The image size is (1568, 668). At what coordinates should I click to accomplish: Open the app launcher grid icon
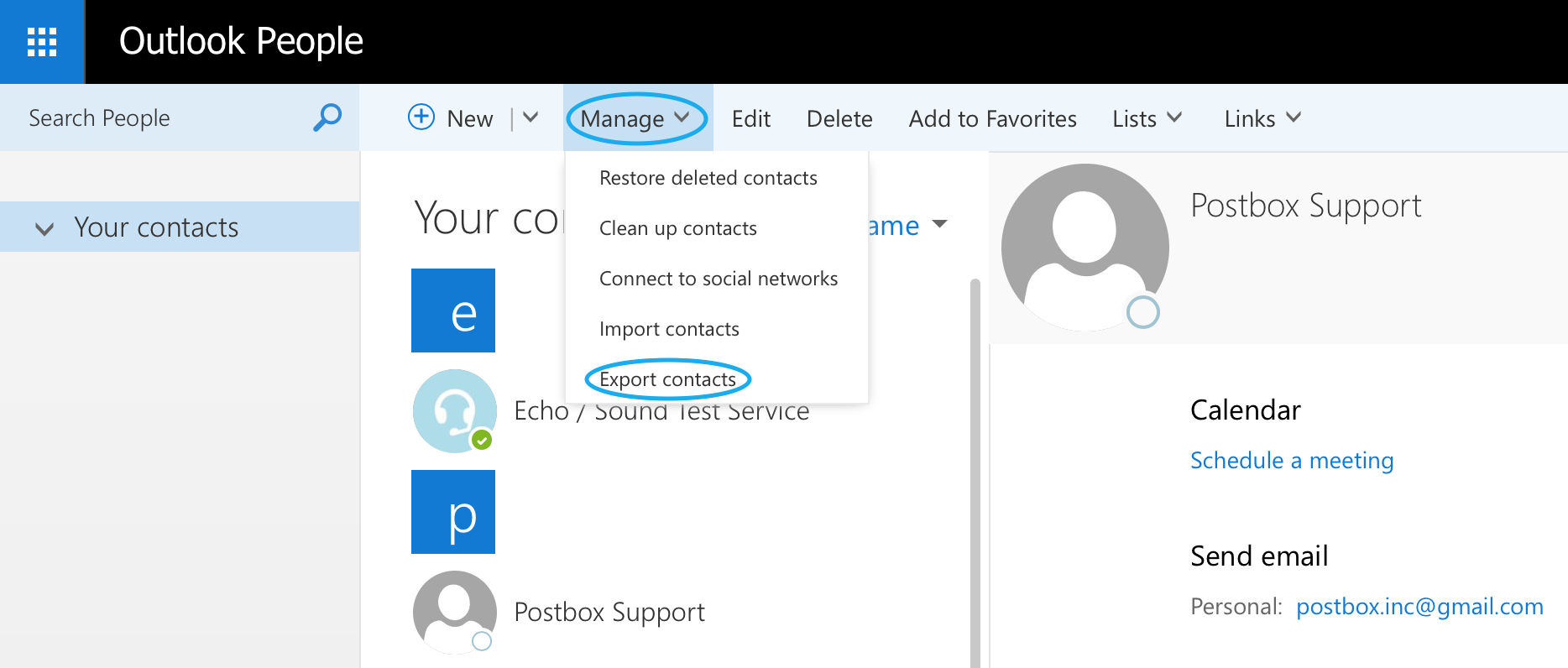tap(42, 41)
